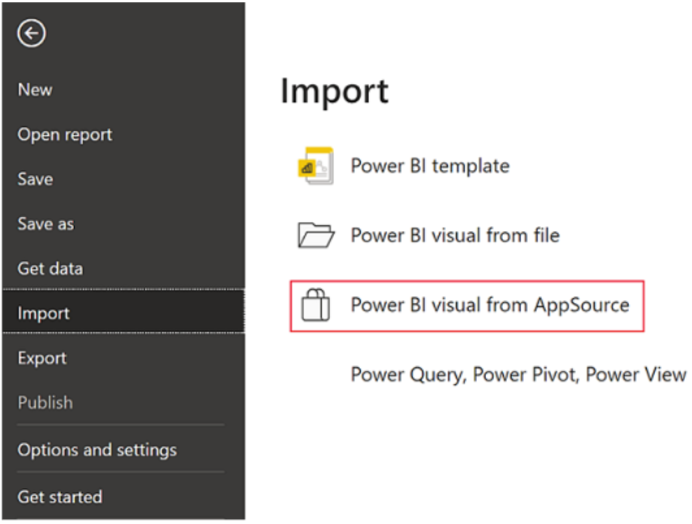The image size is (692, 524).
Task: Click the AppSource shopping bag icon
Action: coord(316,305)
